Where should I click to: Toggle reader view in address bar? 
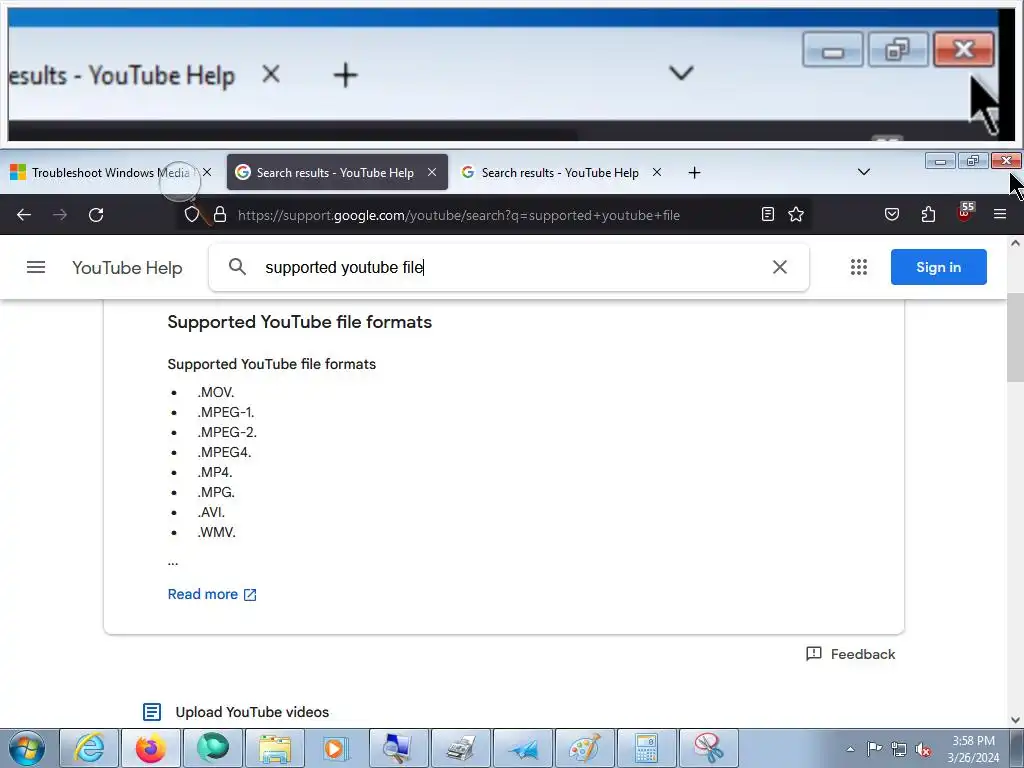click(768, 214)
